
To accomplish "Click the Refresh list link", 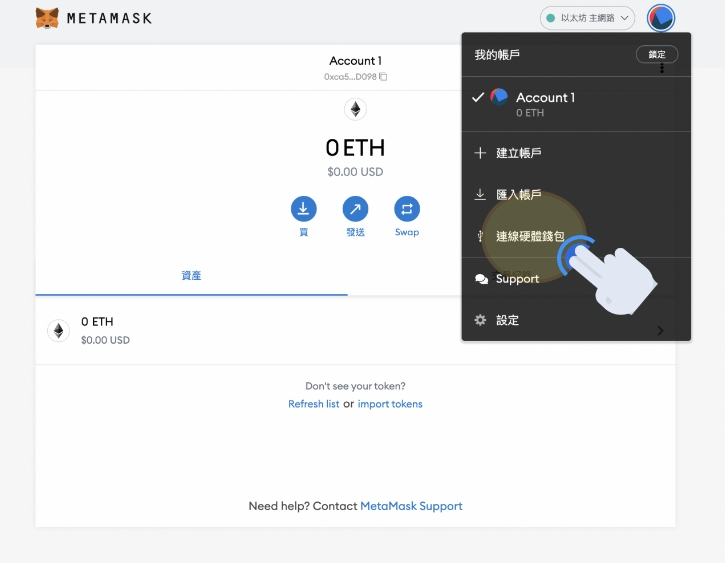I will pos(313,404).
